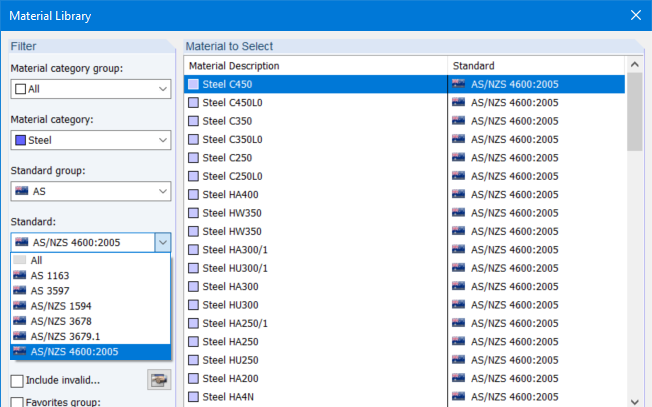This screenshot has width=652, height=407.
Task: Select Steel HA250 row
Action: [x=404, y=342]
